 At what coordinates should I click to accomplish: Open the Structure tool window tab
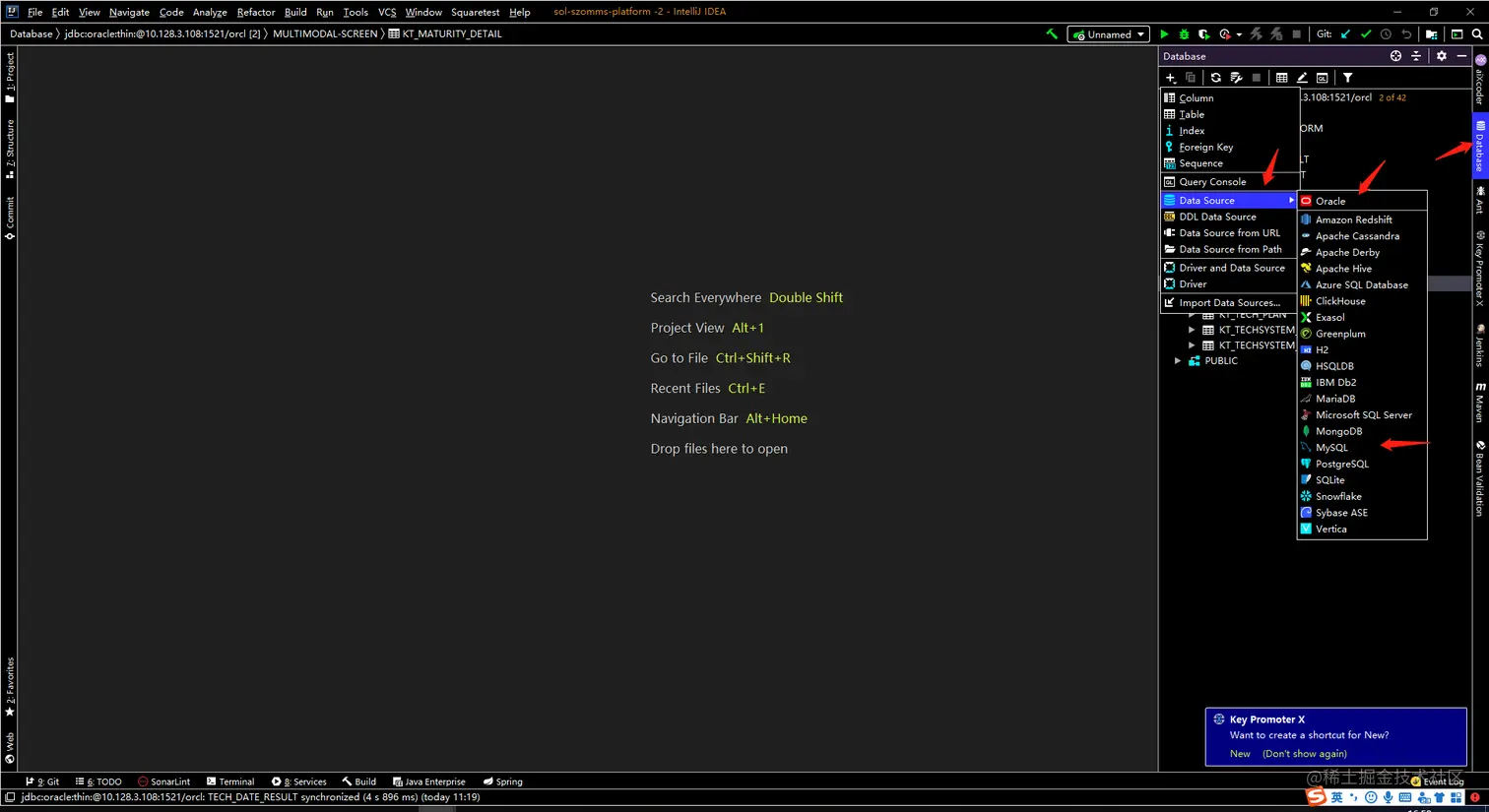(x=10, y=148)
